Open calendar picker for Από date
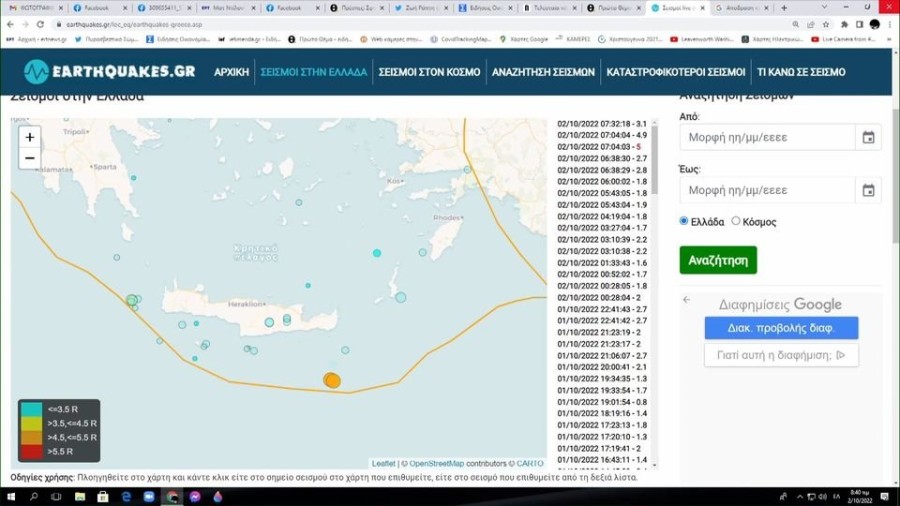Viewport: 900px width, 506px height. click(868, 137)
